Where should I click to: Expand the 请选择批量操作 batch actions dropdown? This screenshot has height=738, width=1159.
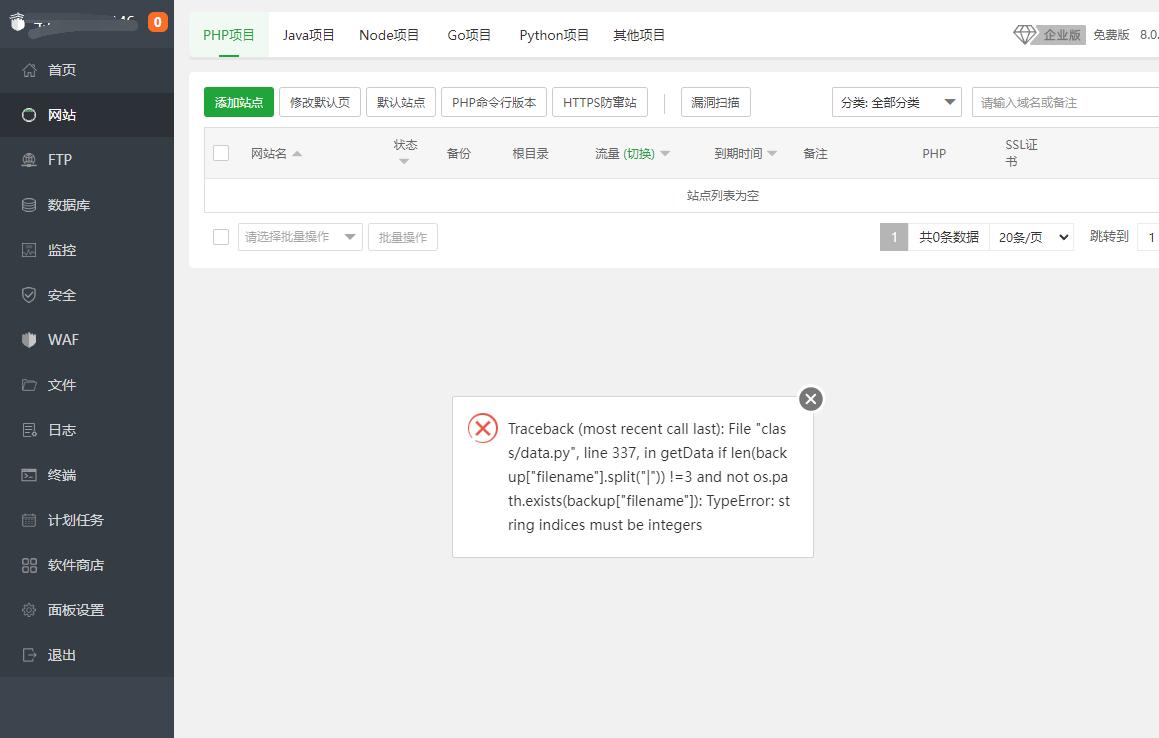click(299, 236)
